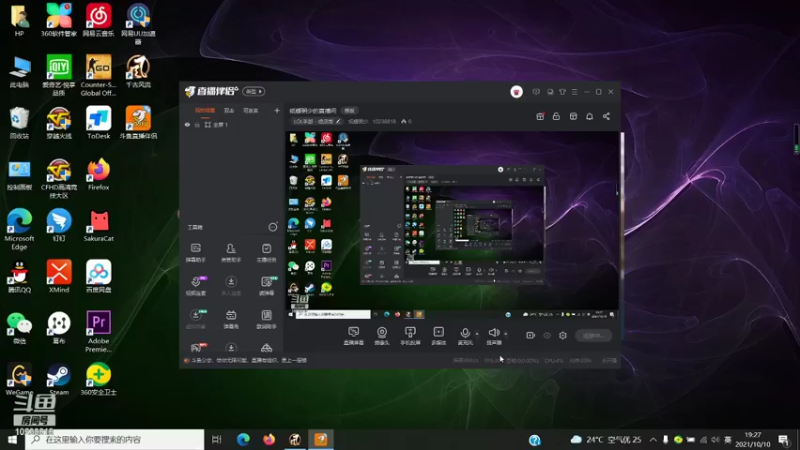
Task: Open companion settings via the gear icon
Action: [563, 335]
